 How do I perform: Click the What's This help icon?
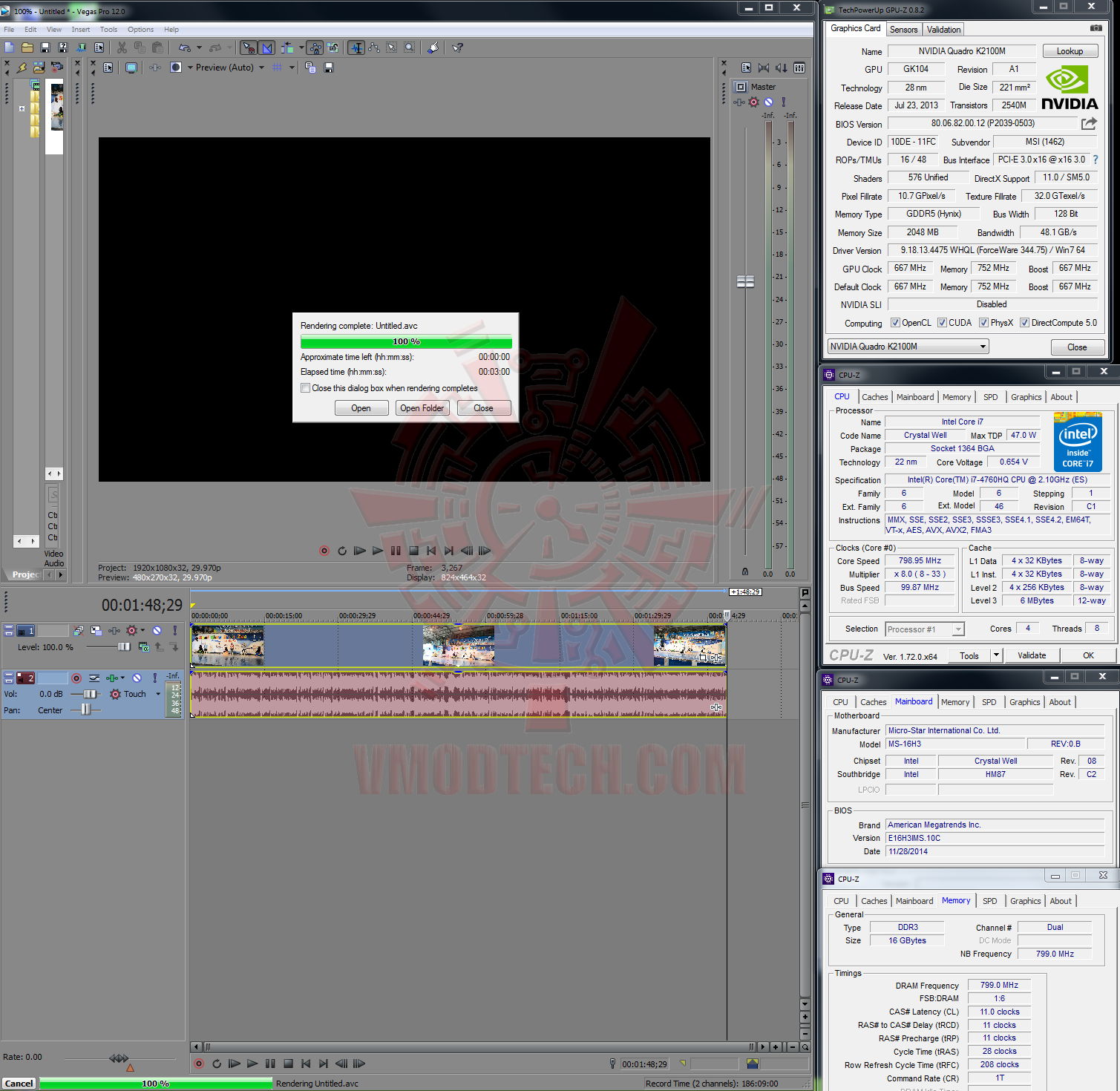(458, 47)
